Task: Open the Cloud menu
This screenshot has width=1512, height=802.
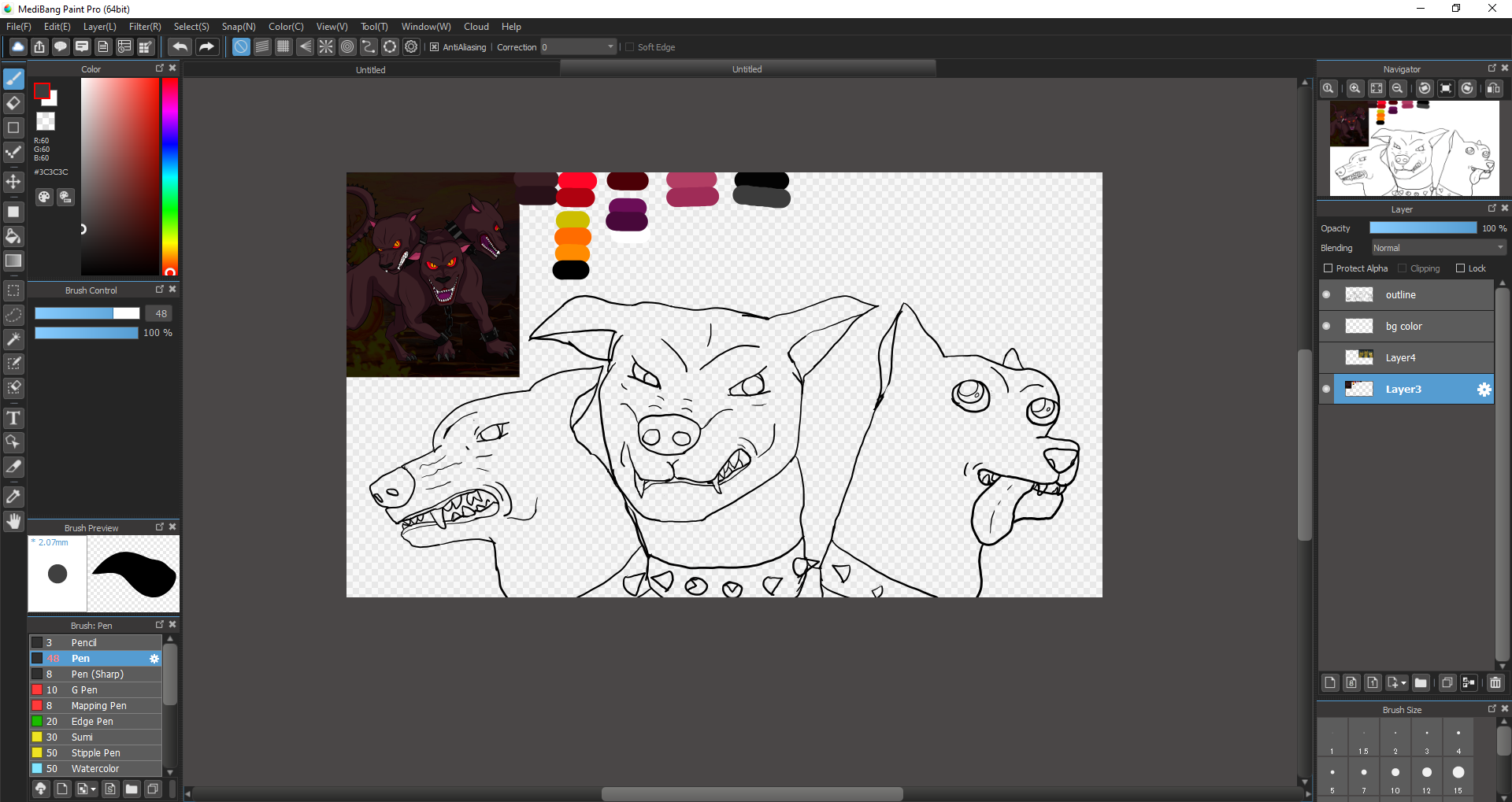Action: tap(476, 27)
